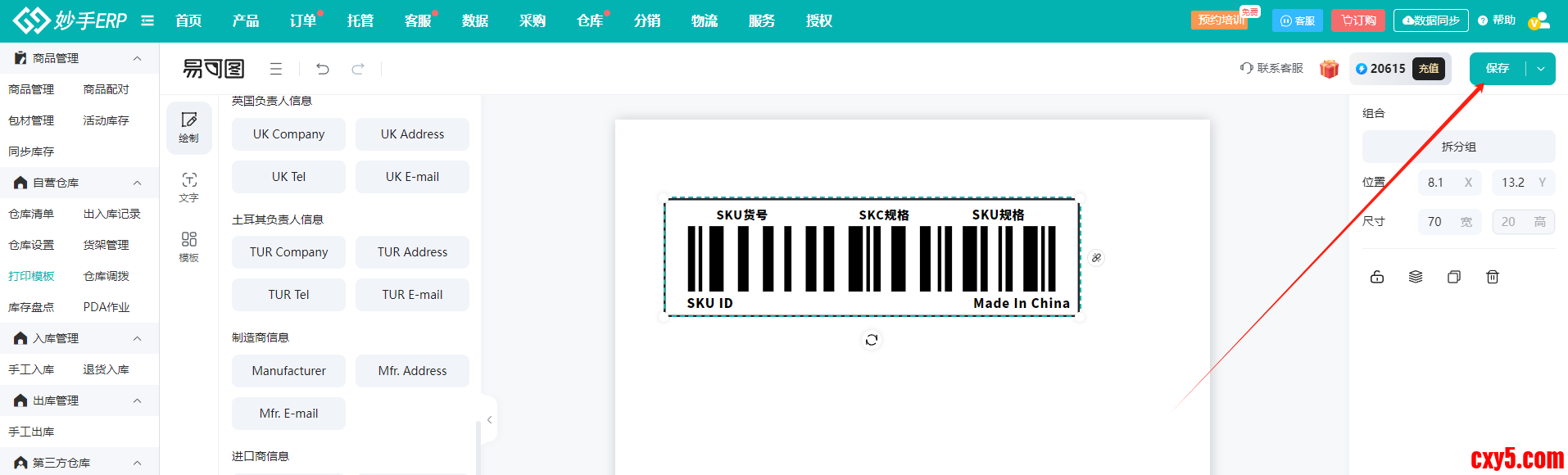Collapse the 自营仓库 section
Screen dimensions: 1568x475
(137, 183)
